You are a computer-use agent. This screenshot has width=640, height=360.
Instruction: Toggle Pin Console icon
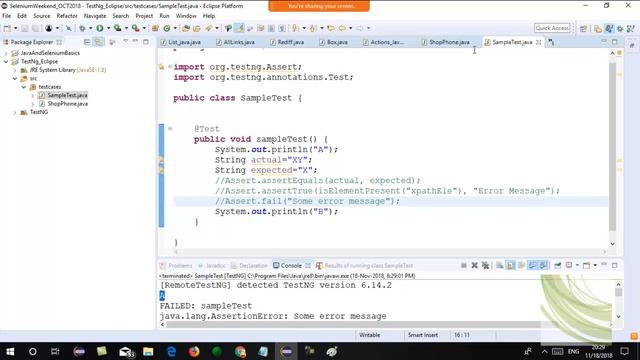coord(558,265)
